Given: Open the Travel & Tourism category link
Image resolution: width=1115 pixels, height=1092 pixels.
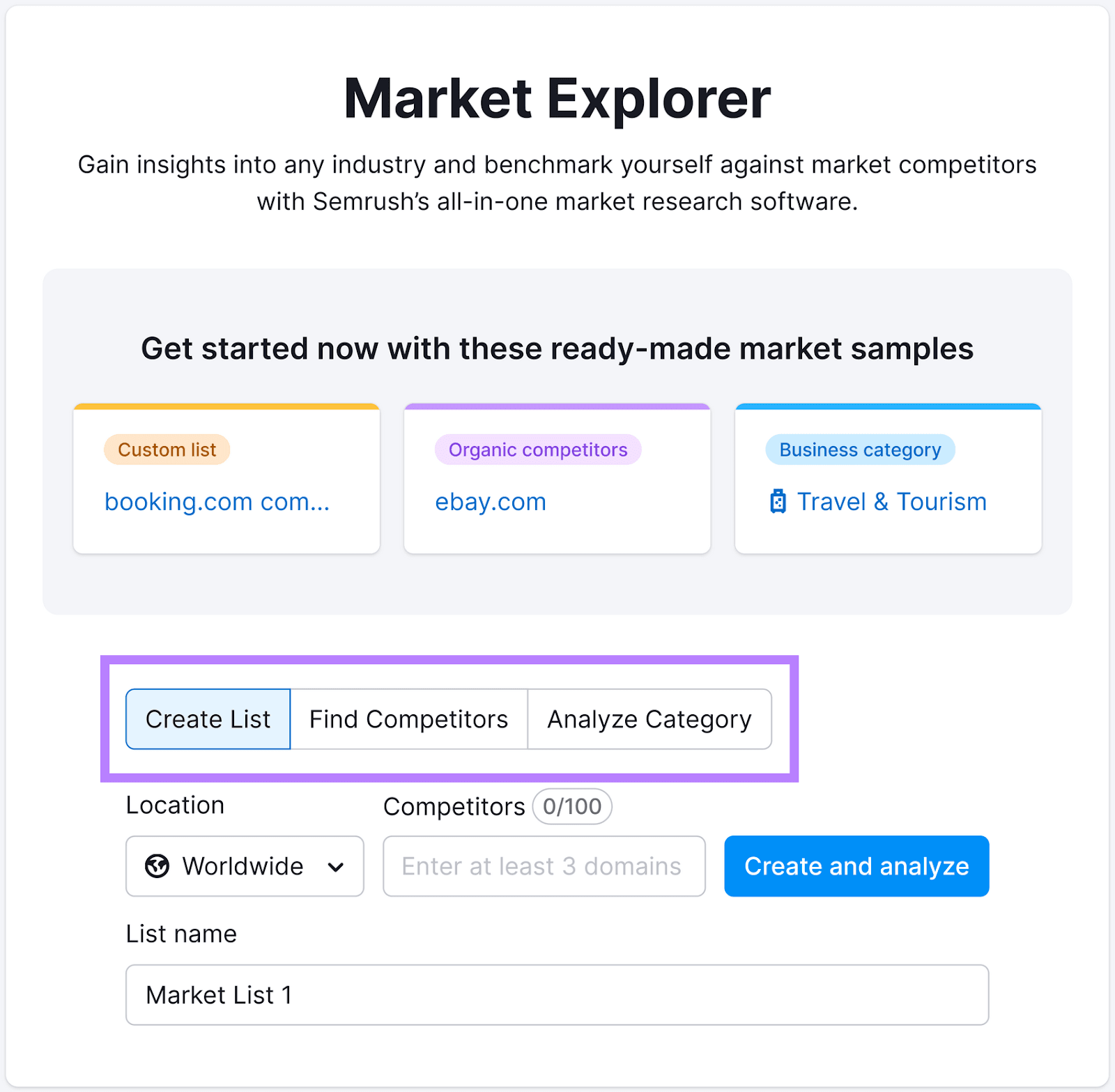Looking at the screenshot, I should pos(891,501).
